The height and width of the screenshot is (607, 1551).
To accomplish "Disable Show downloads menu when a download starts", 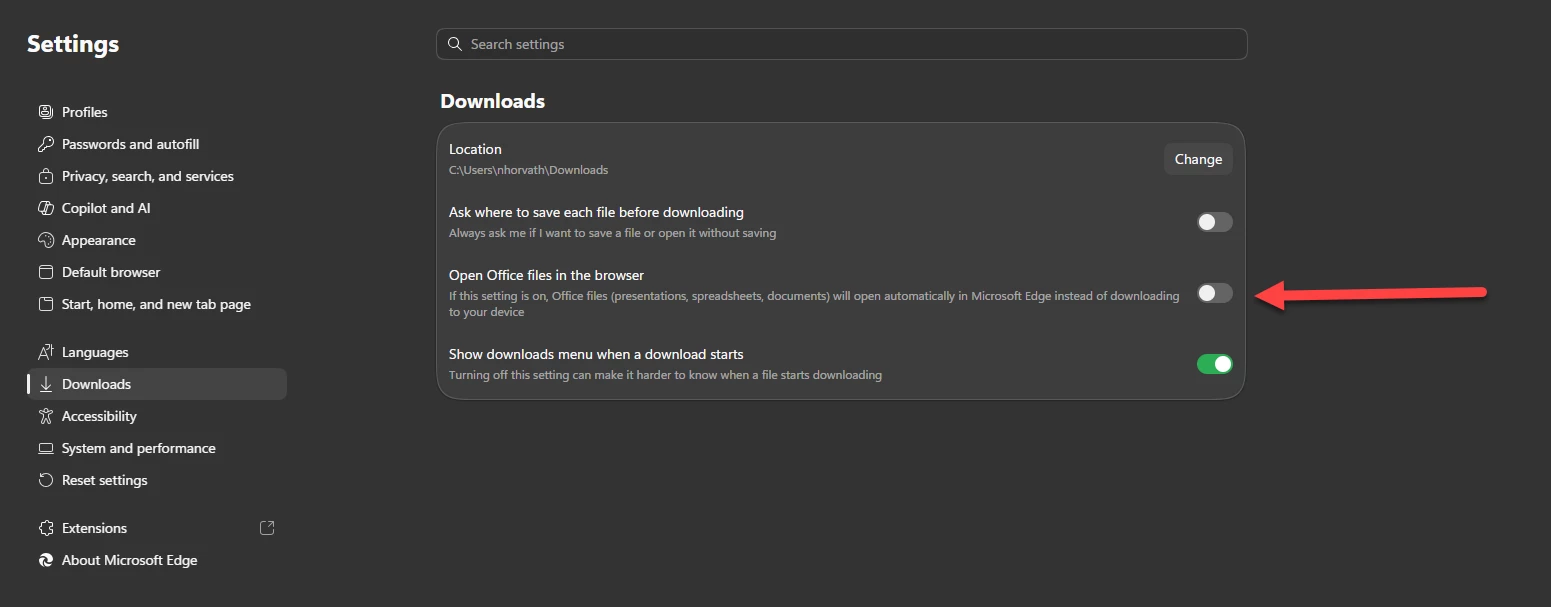I will (x=1215, y=364).
